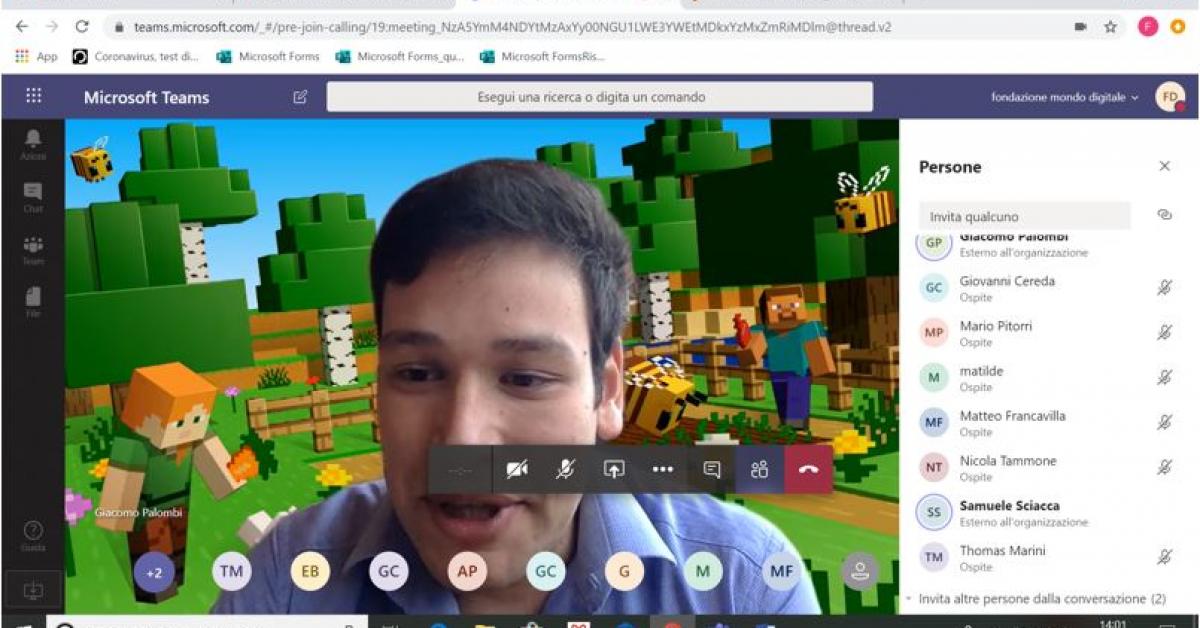Screen dimensions: 1200x628
Task: Click download desktop app icon in sidebar
Action: [32, 590]
